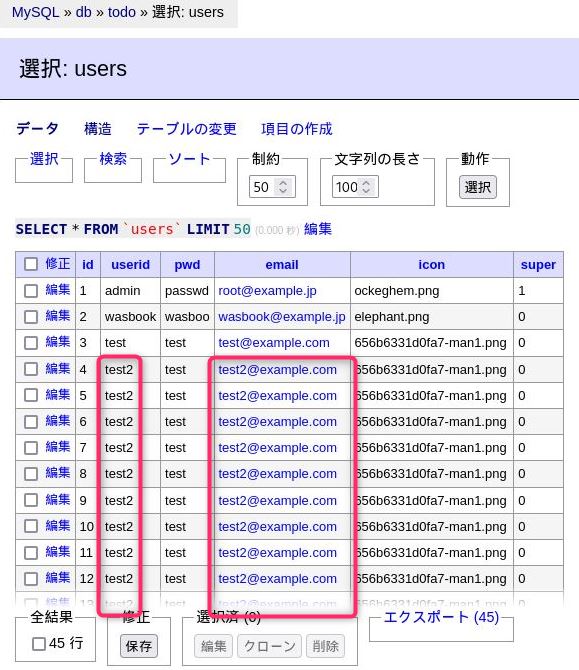Check the checkbox for row id 7

pyautogui.click(x=31, y=448)
